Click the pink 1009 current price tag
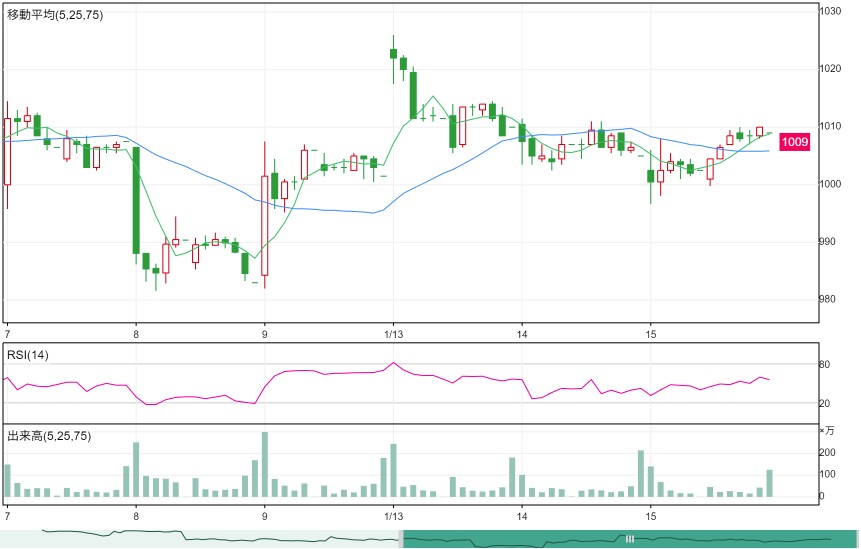This screenshot has height=549, width=861. pyautogui.click(x=795, y=142)
